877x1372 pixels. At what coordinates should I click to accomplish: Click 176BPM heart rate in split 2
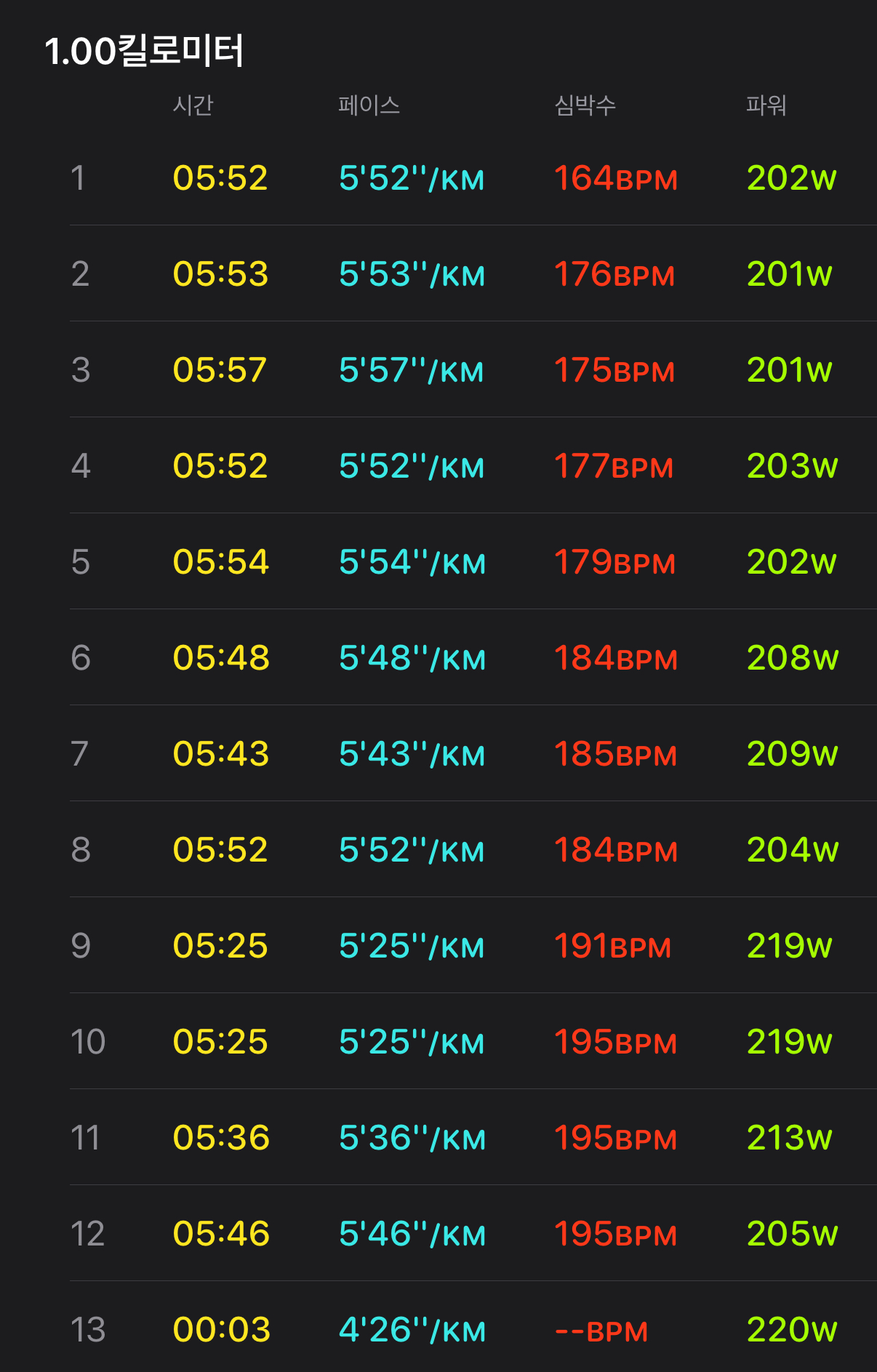[614, 274]
